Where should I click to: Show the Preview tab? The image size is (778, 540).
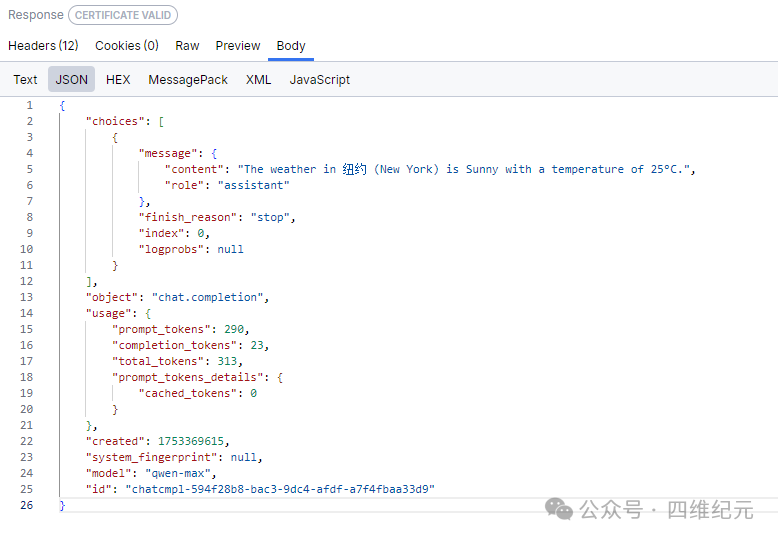pyautogui.click(x=238, y=46)
